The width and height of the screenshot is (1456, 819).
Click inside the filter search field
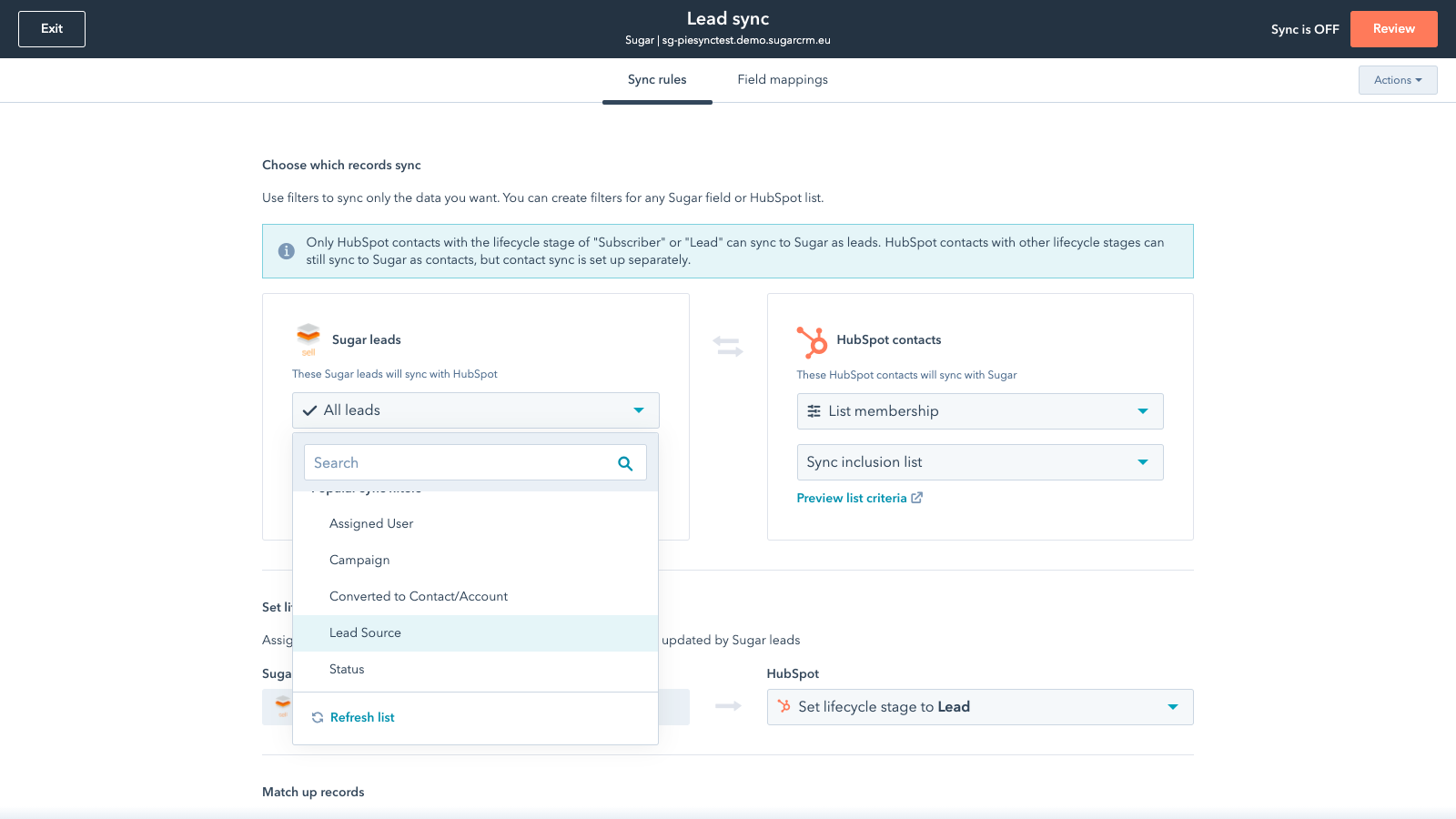pos(455,462)
